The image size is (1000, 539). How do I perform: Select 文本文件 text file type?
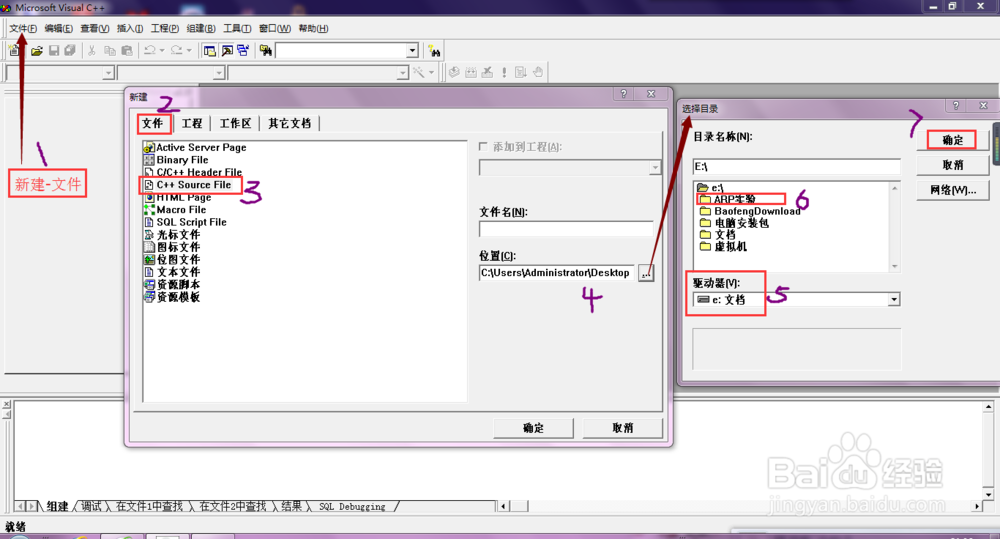172,272
